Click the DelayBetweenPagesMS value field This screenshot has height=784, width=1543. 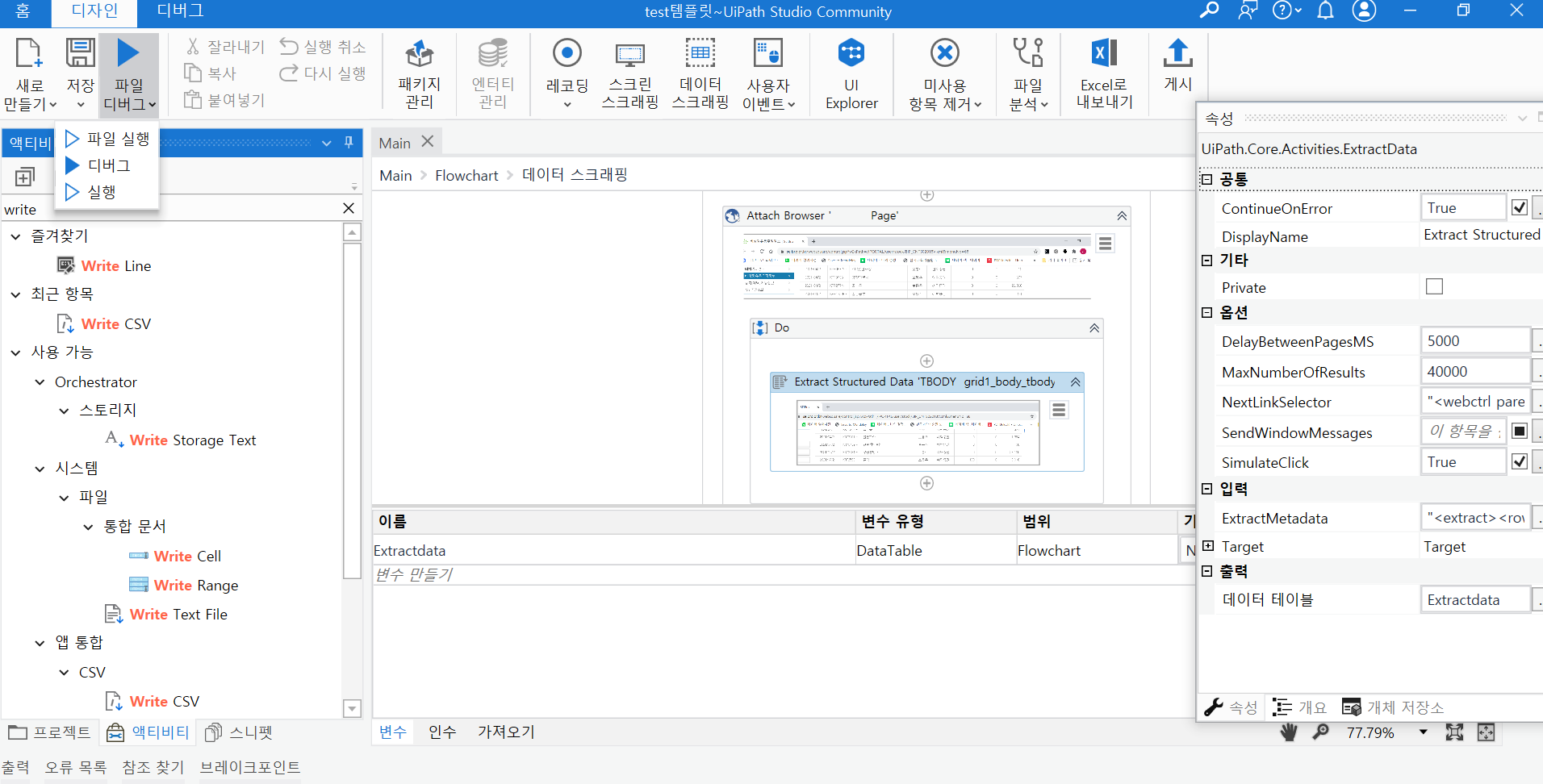point(1474,340)
